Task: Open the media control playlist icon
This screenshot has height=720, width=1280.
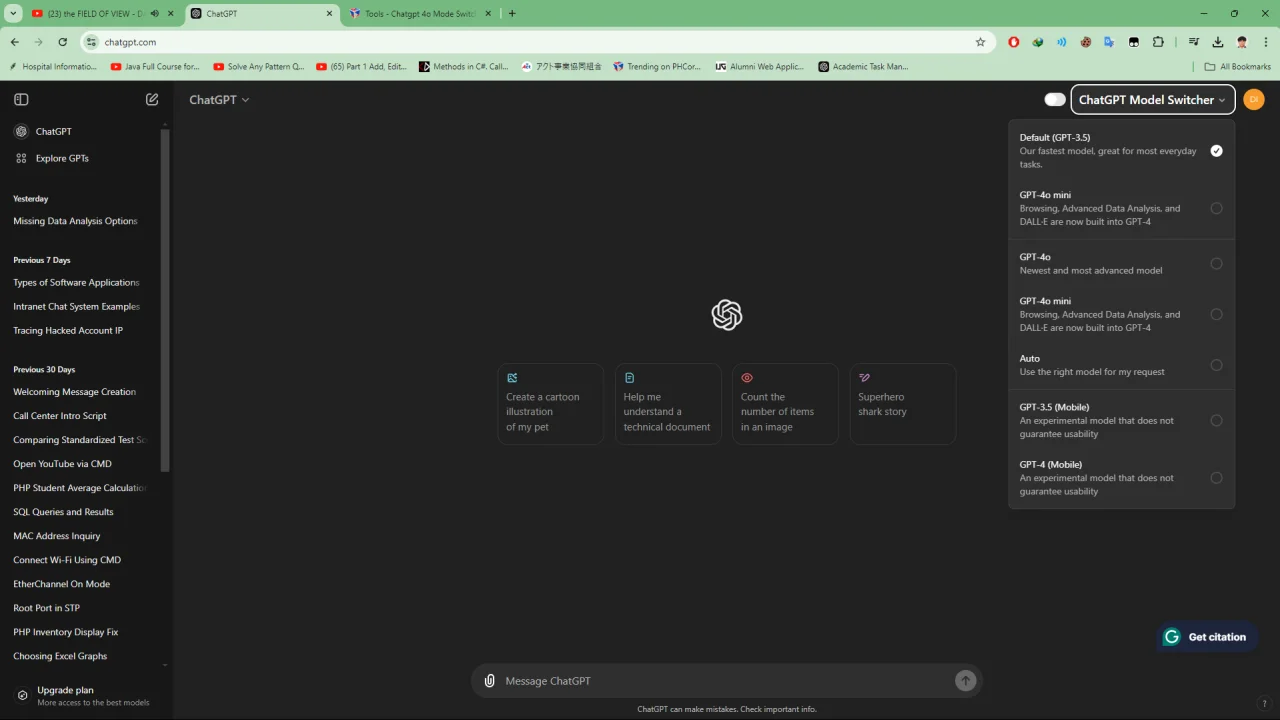Action: click(x=1194, y=42)
